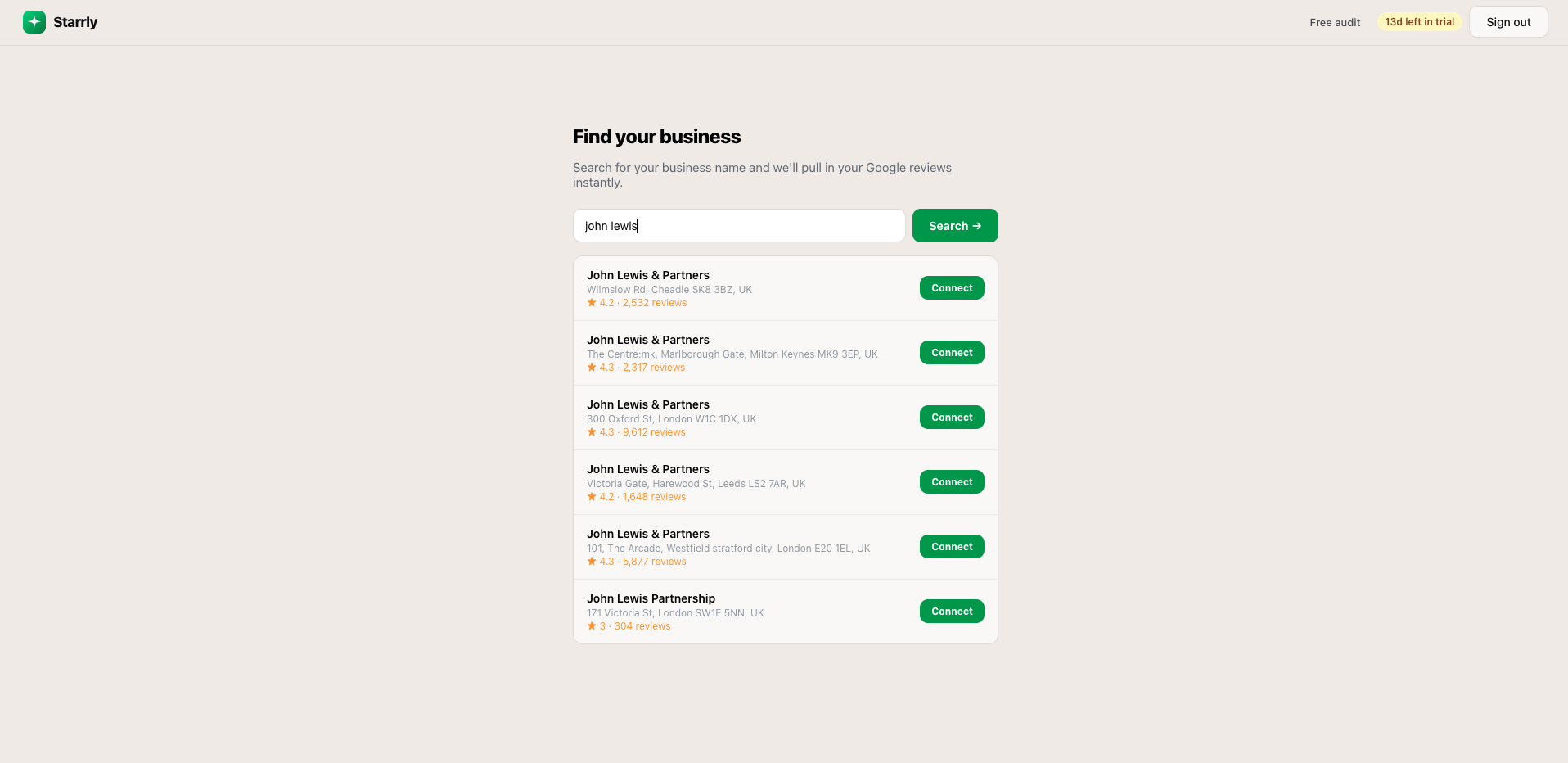The height and width of the screenshot is (763, 1568).
Task: Click the 13d left in trial badge
Action: [1419, 22]
